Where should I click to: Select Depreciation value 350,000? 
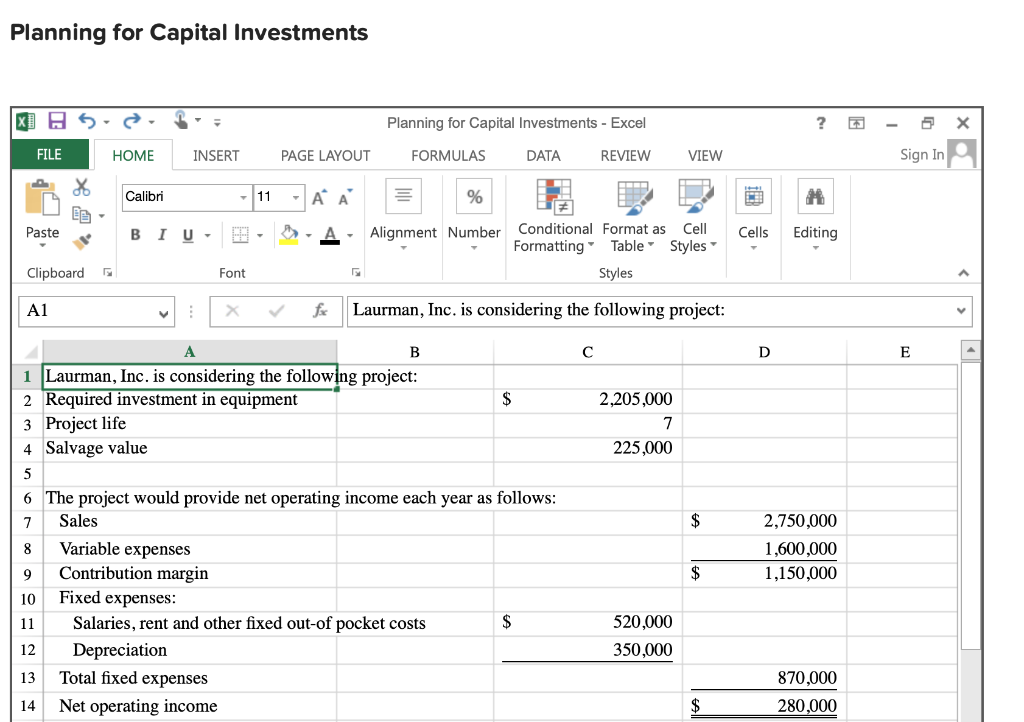coord(588,650)
